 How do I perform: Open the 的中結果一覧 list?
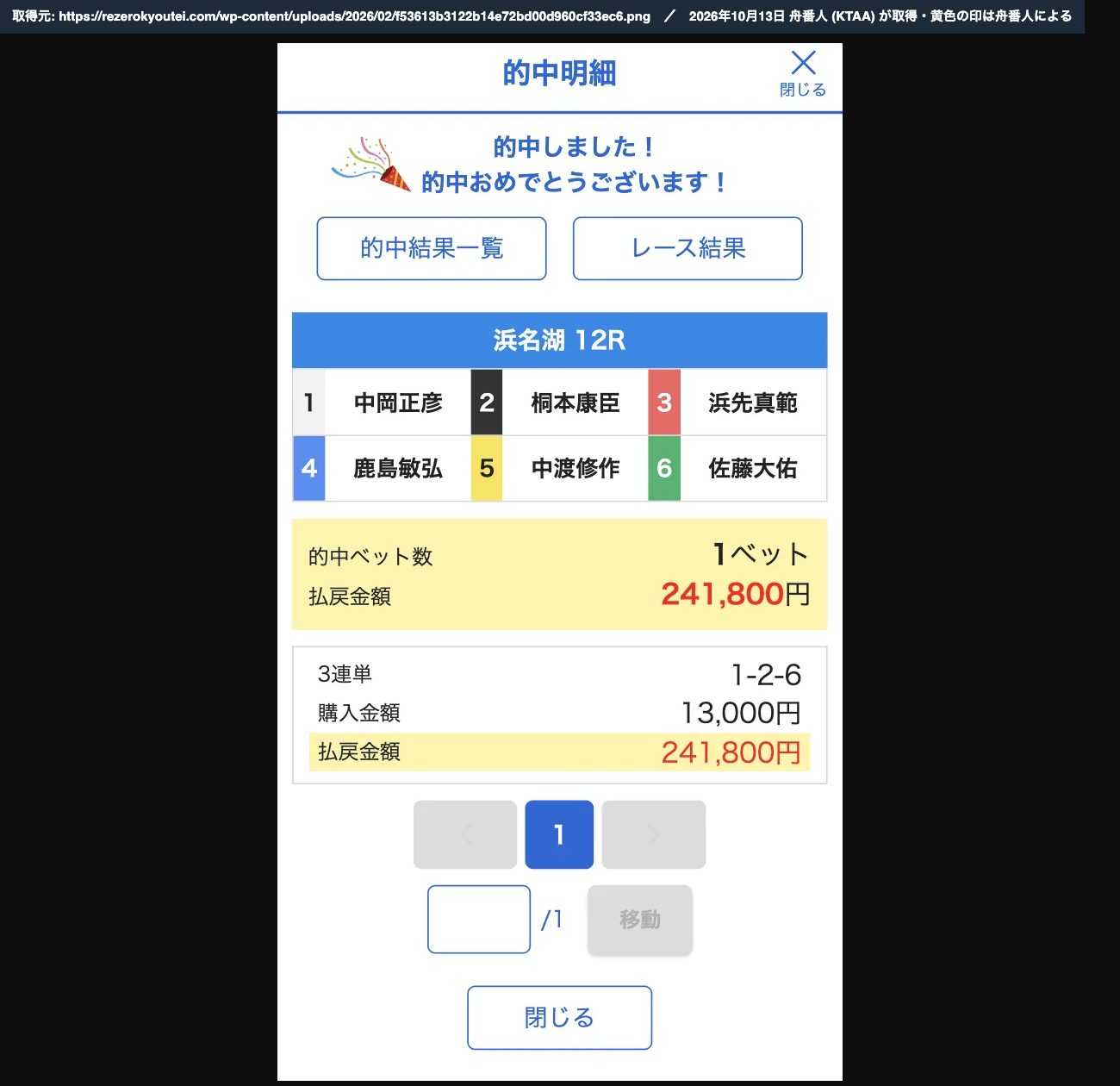point(432,248)
